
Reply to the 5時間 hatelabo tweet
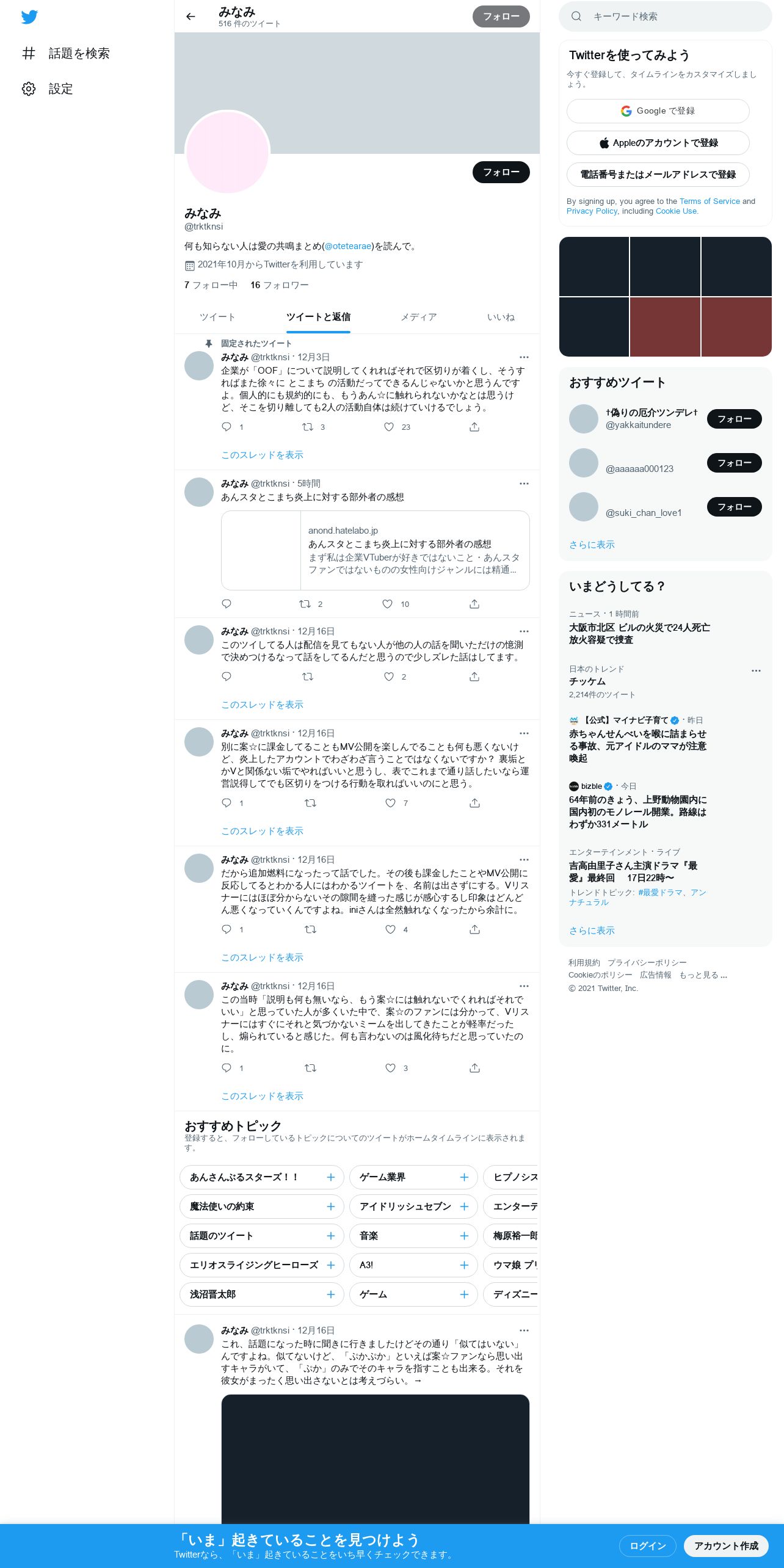click(x=227, y=604)
